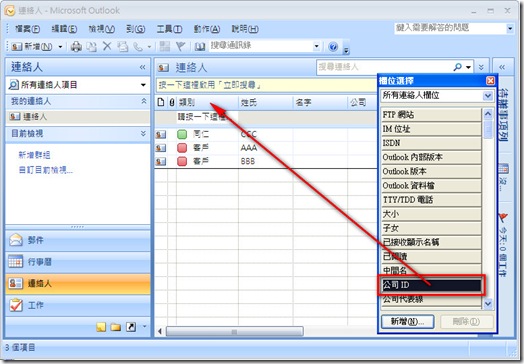Select the FTP 網站 field in chooser
Screen dimensions: 524x364
point(431,115)
